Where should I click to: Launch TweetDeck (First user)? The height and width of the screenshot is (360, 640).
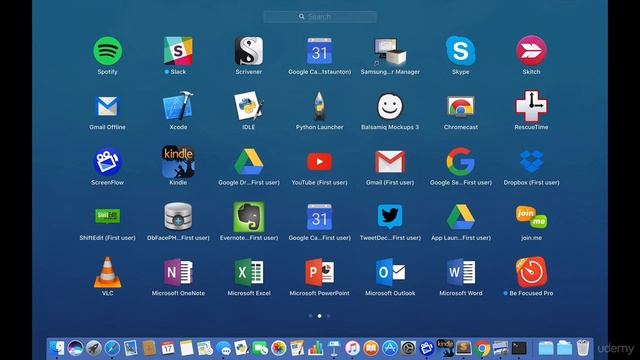(x=390, y=216)
